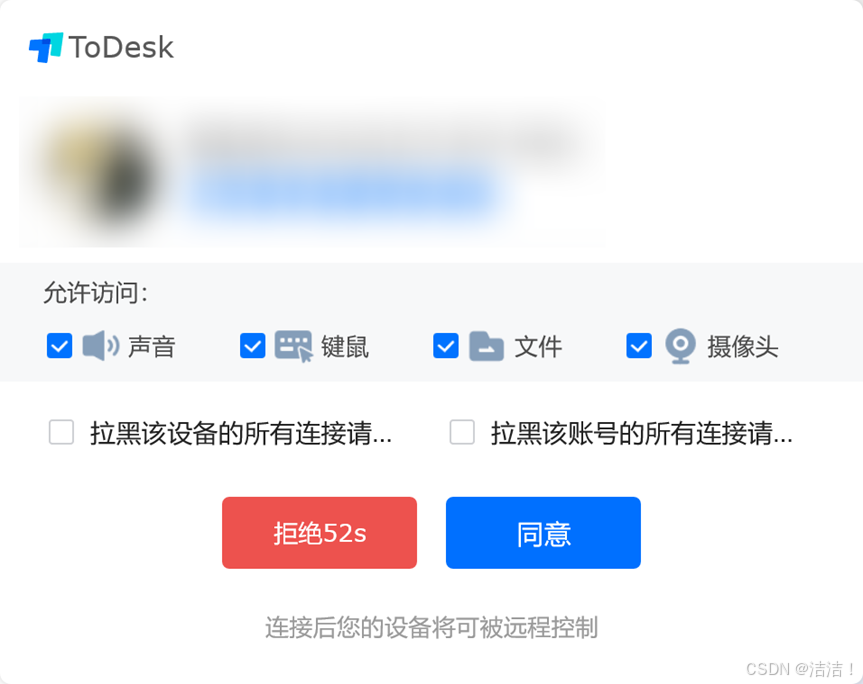Click the 声音 label text
This screenshot has height=684, width=863.
[x=152, y=347]
